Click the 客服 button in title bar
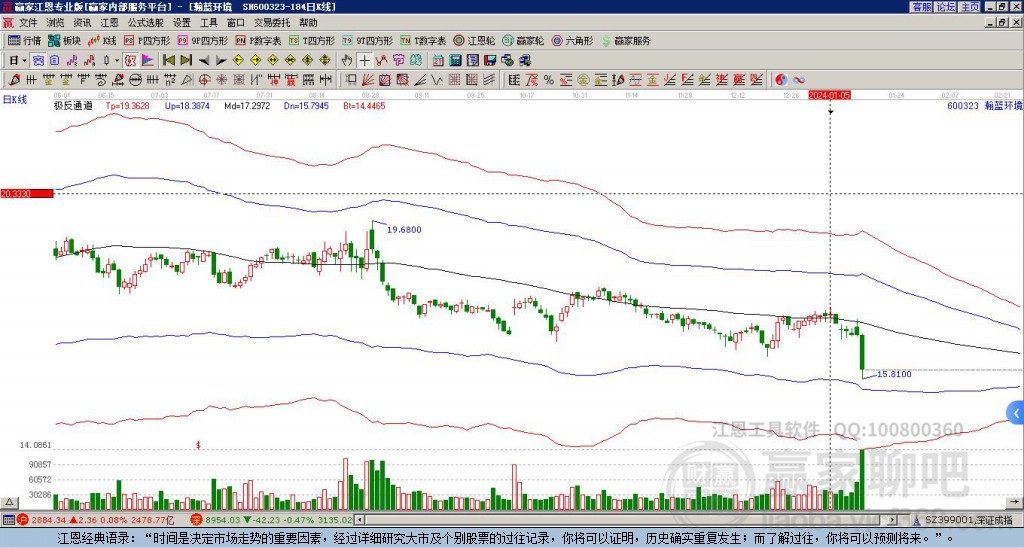 coord(921,7)
